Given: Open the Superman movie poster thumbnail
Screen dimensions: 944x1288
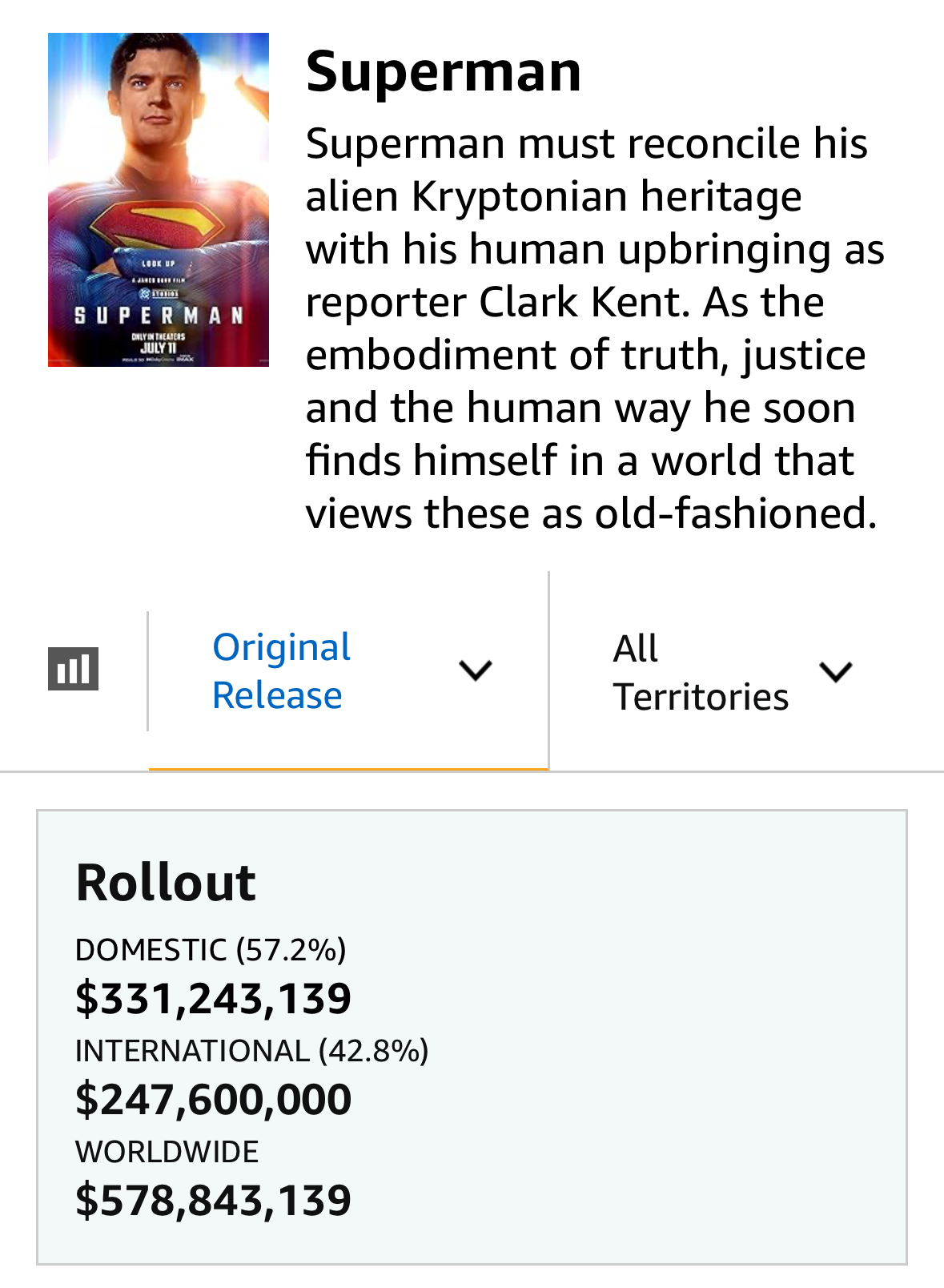Looking at the screenshot, I should 159,199.
